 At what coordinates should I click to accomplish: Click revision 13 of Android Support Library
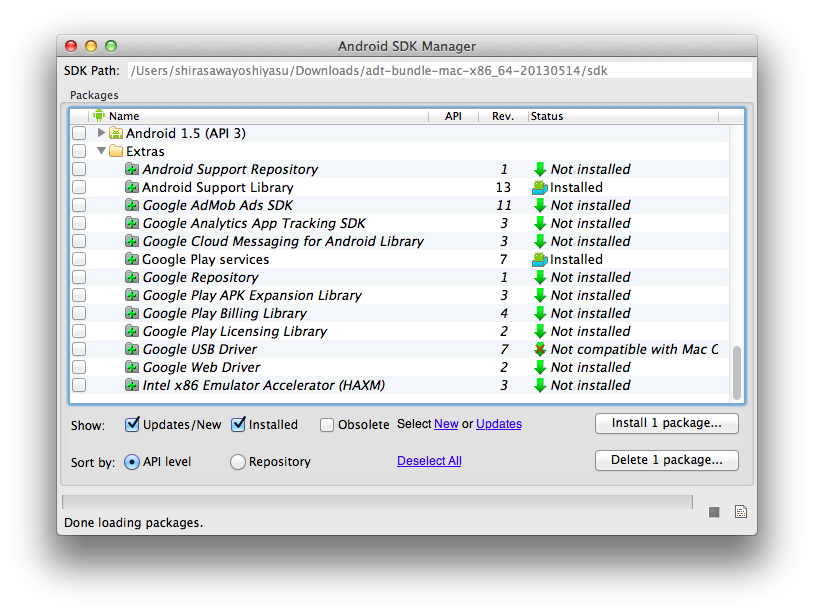point(503,187)
